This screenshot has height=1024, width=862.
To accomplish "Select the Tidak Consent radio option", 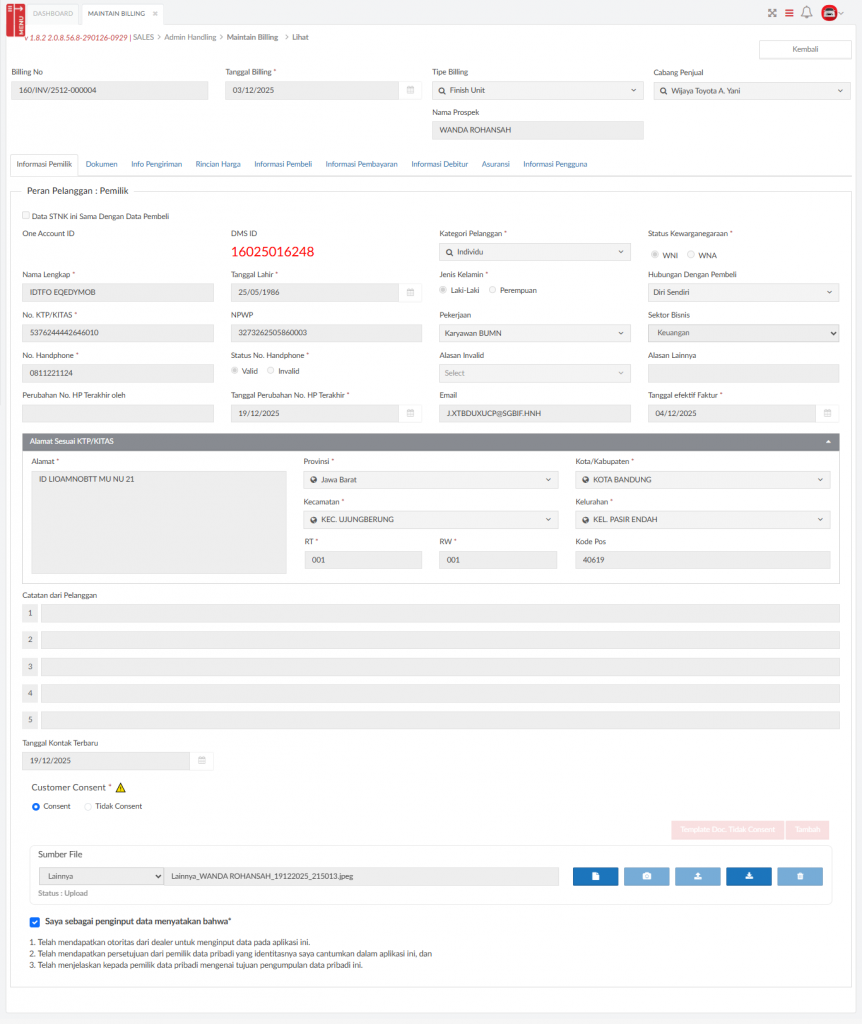I will 88,806.
